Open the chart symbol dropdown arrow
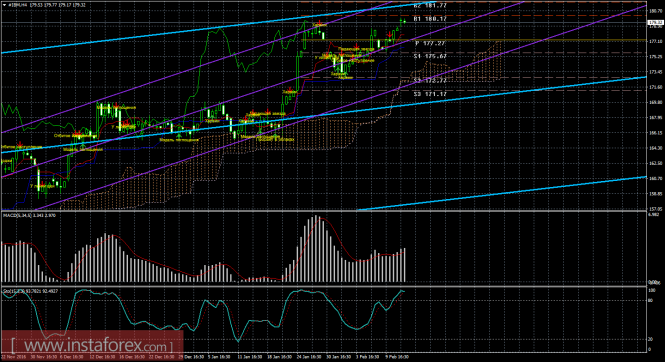Viewport: 665px width, 362px height. [x=4, y=5]
